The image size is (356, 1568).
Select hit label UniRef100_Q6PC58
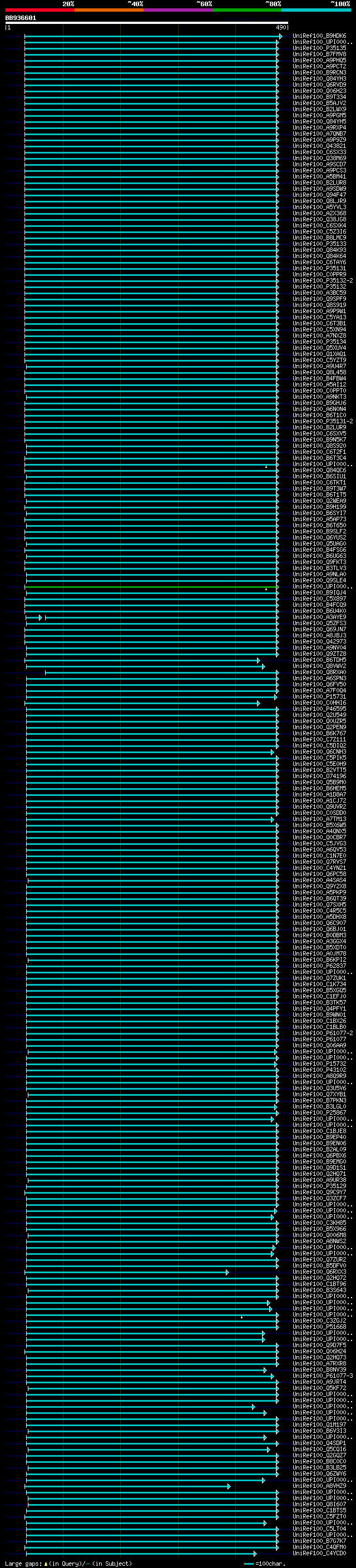coord(319,874)
